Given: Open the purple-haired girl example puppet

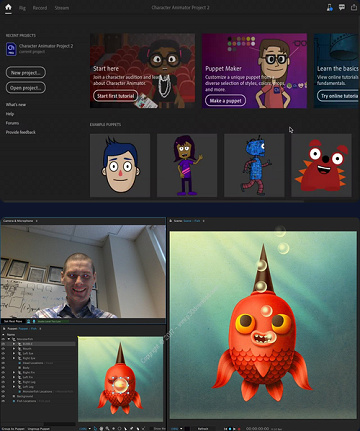Looking at the screenshot, I should pyautogui.click(x=187, y=165).
